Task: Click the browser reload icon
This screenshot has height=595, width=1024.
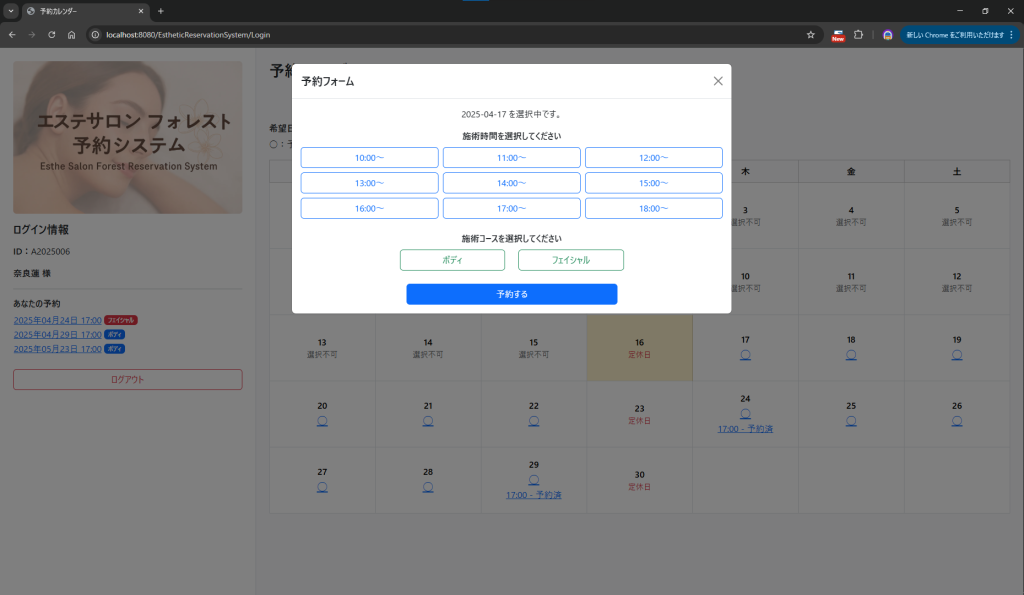Action: (52, 35)
